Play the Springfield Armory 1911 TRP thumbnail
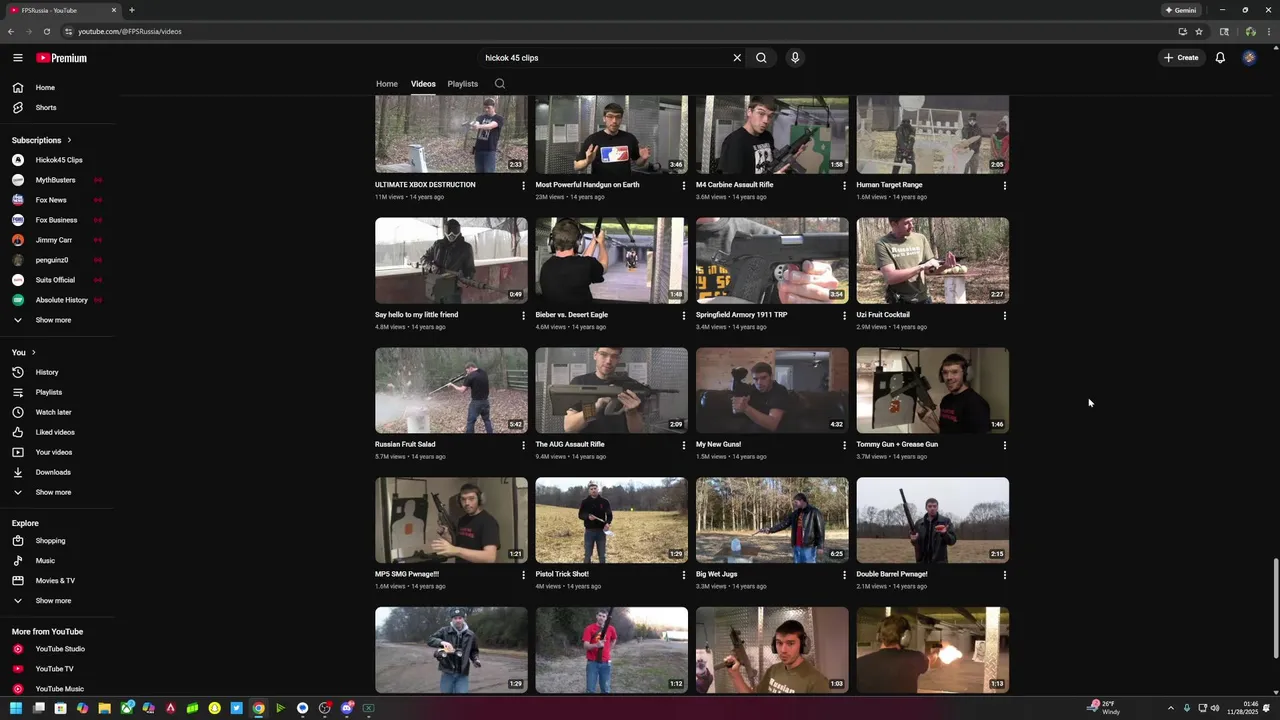 point(772,261)
